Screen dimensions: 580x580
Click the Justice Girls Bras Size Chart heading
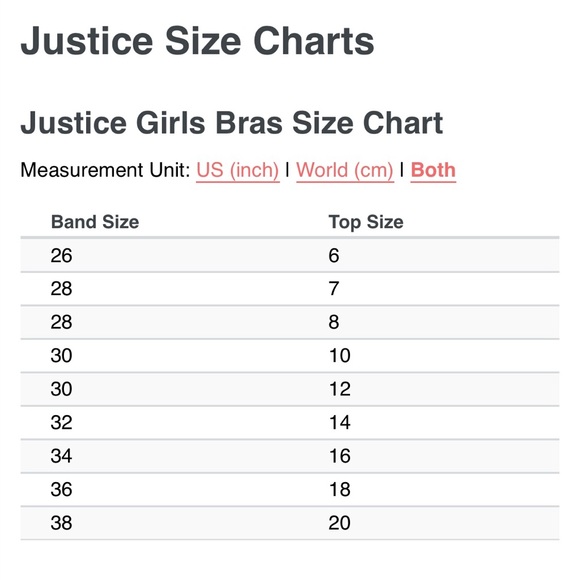(232, 123)
